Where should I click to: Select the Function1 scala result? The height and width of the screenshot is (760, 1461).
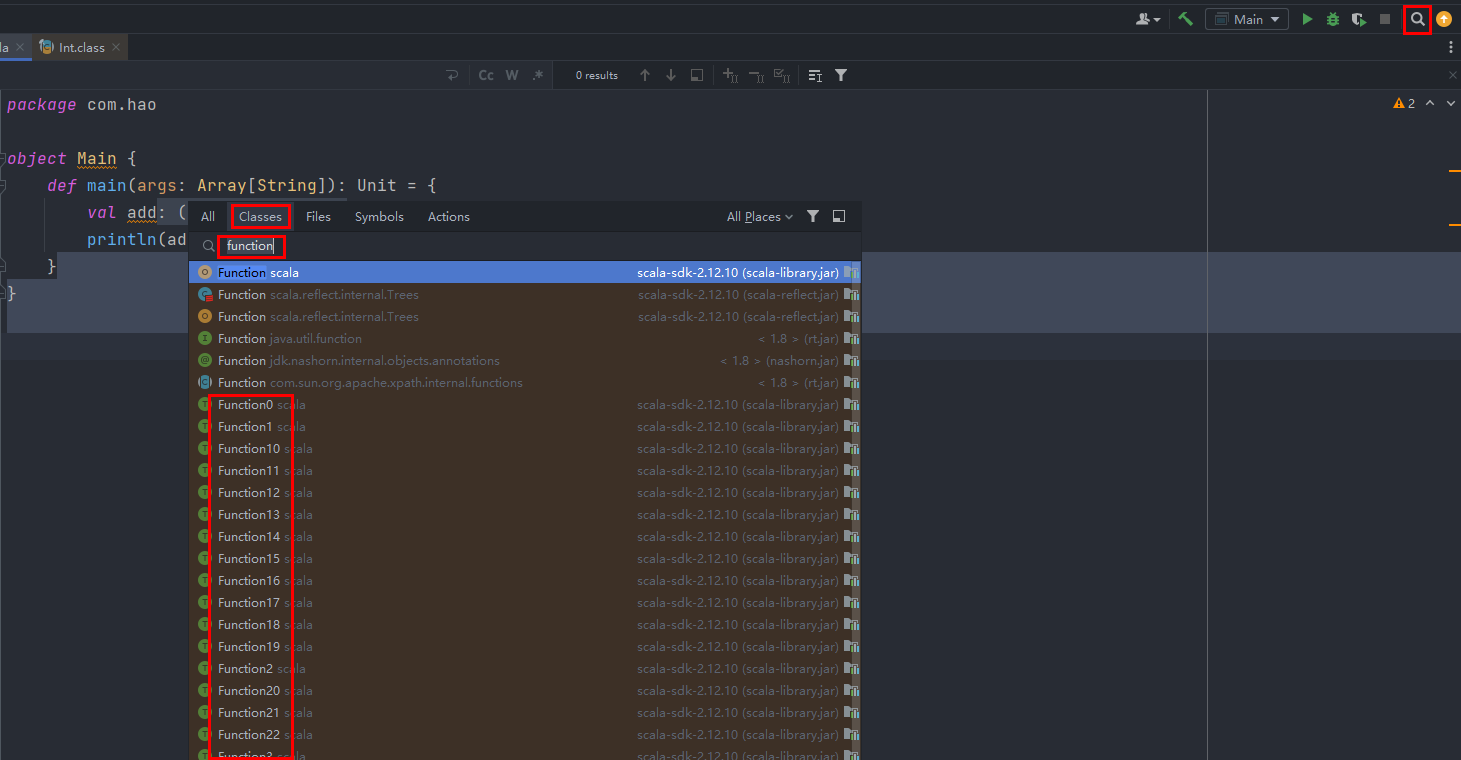(525, 426)
